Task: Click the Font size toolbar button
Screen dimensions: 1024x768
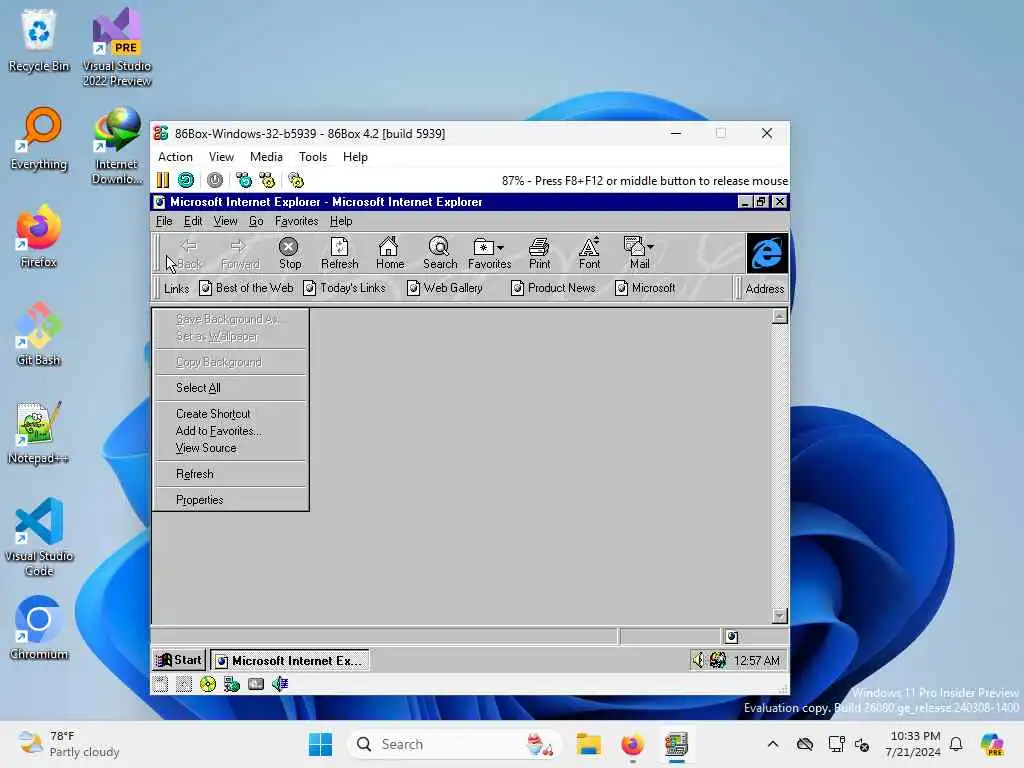Action: tap(589, 253)
